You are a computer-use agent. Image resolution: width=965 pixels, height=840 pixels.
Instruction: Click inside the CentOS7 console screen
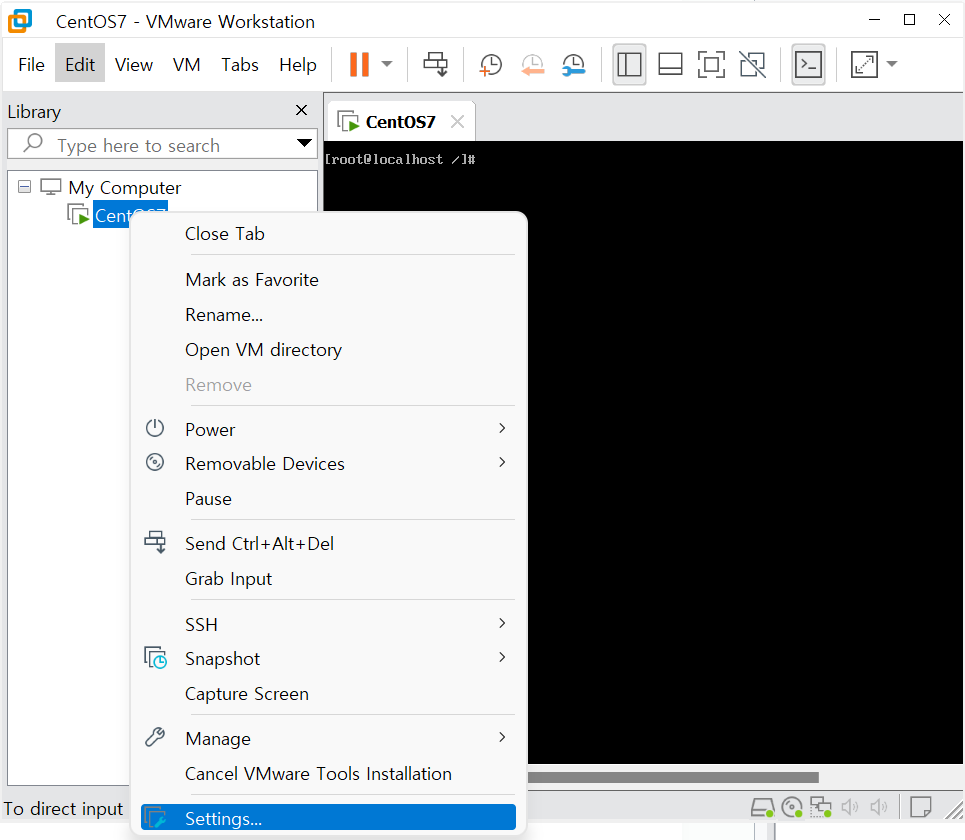pyautogui.click(x=745, y=452)
